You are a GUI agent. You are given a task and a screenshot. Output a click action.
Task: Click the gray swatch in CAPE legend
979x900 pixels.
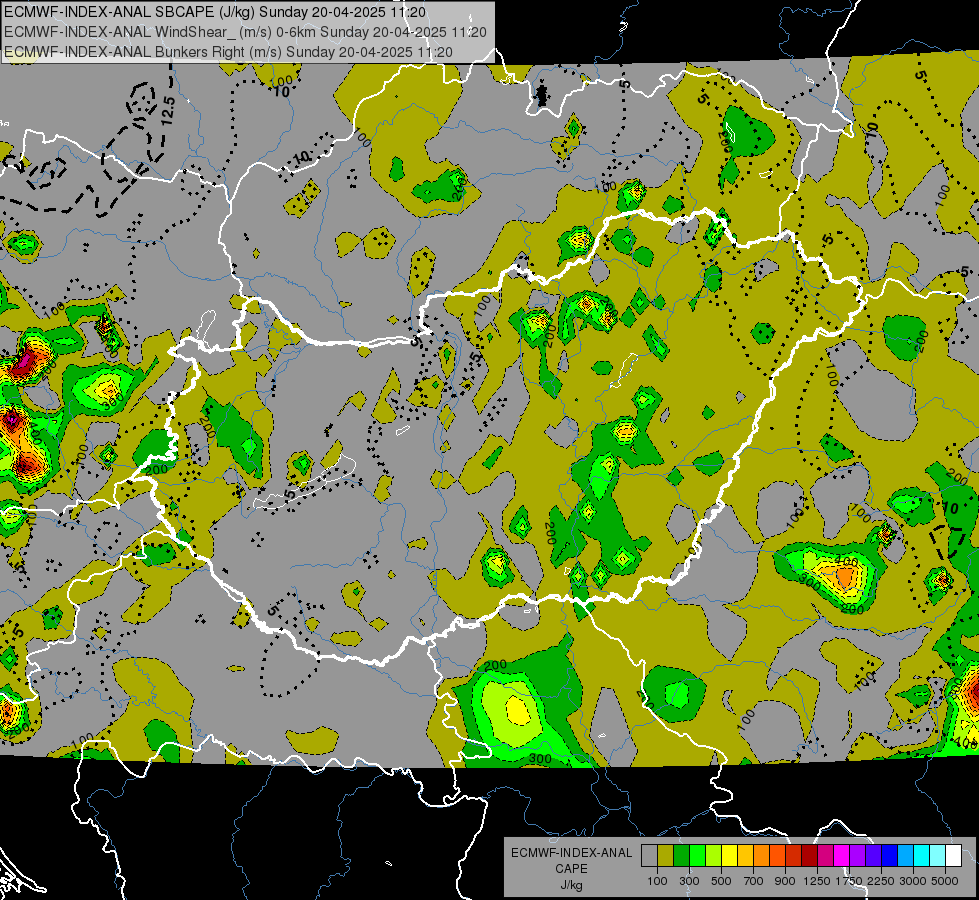point(649,855)
